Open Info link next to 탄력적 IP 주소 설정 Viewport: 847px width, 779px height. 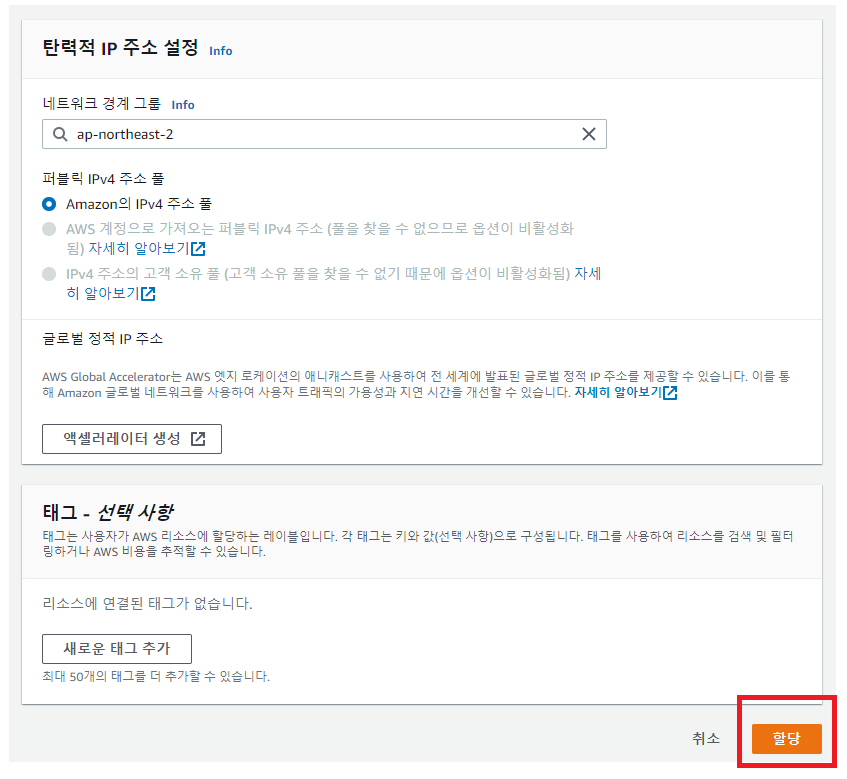220,51
